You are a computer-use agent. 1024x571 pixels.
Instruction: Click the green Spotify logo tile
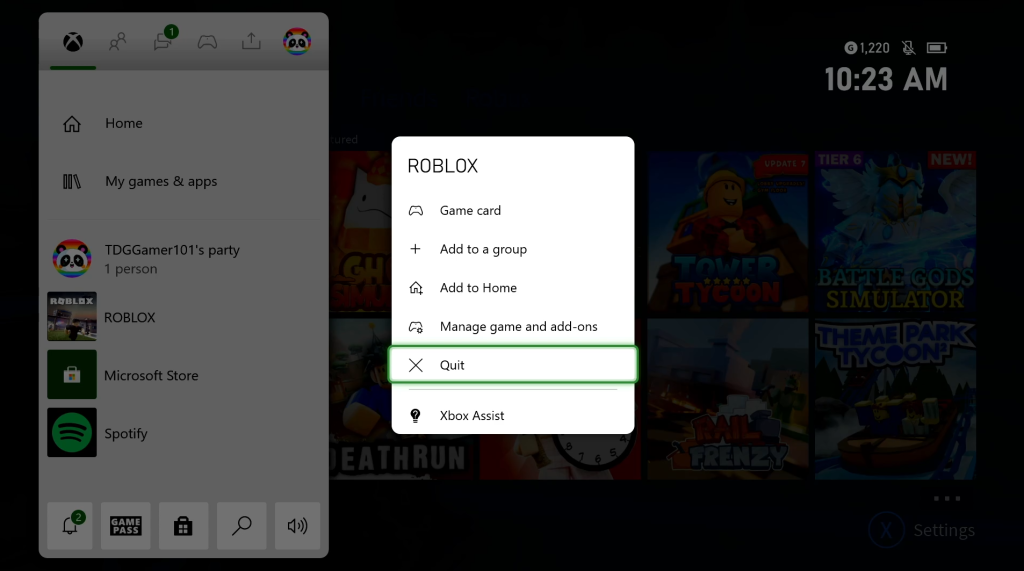click(x=72, y=433)
